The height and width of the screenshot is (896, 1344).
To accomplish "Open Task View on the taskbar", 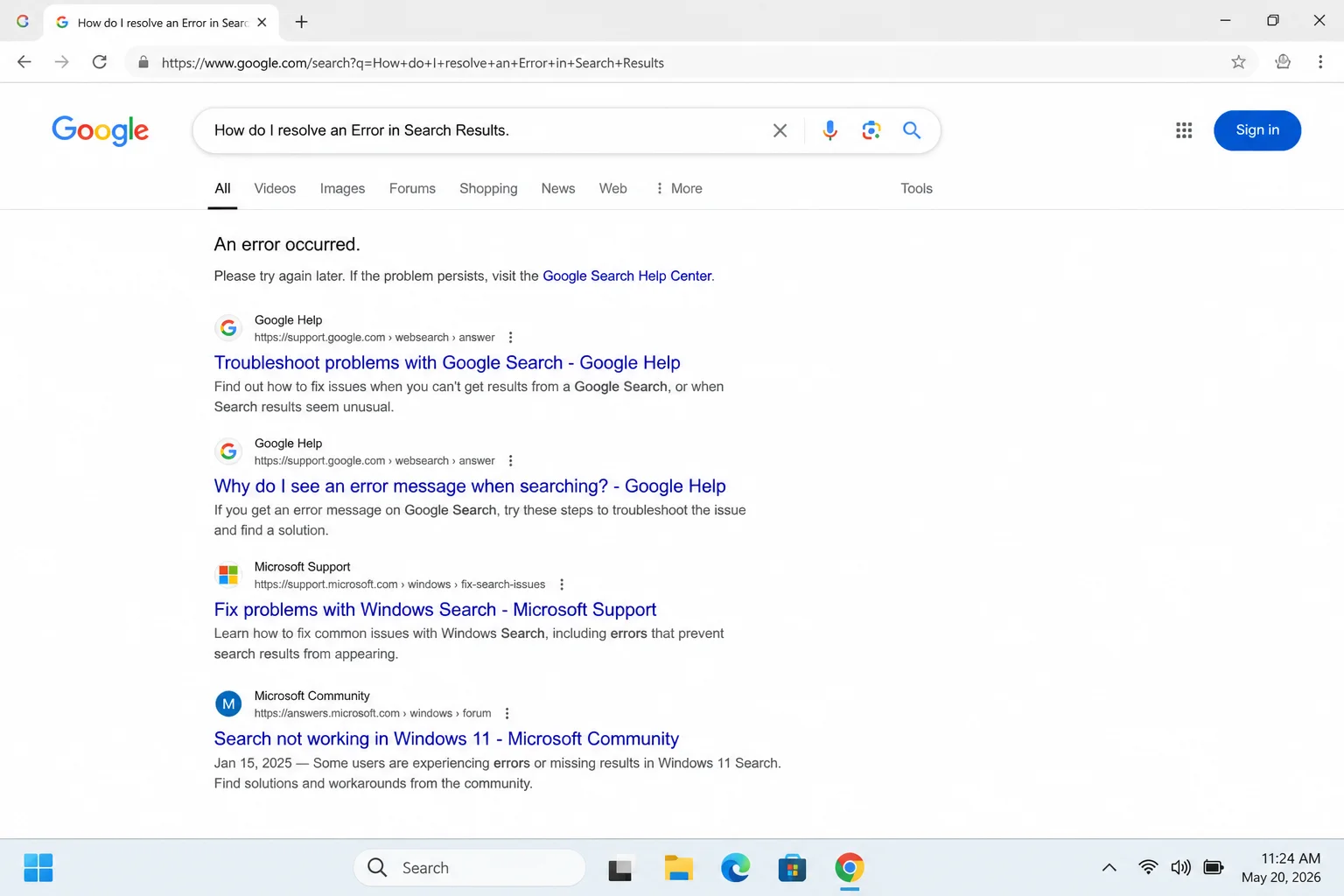I will click(620, 868).
